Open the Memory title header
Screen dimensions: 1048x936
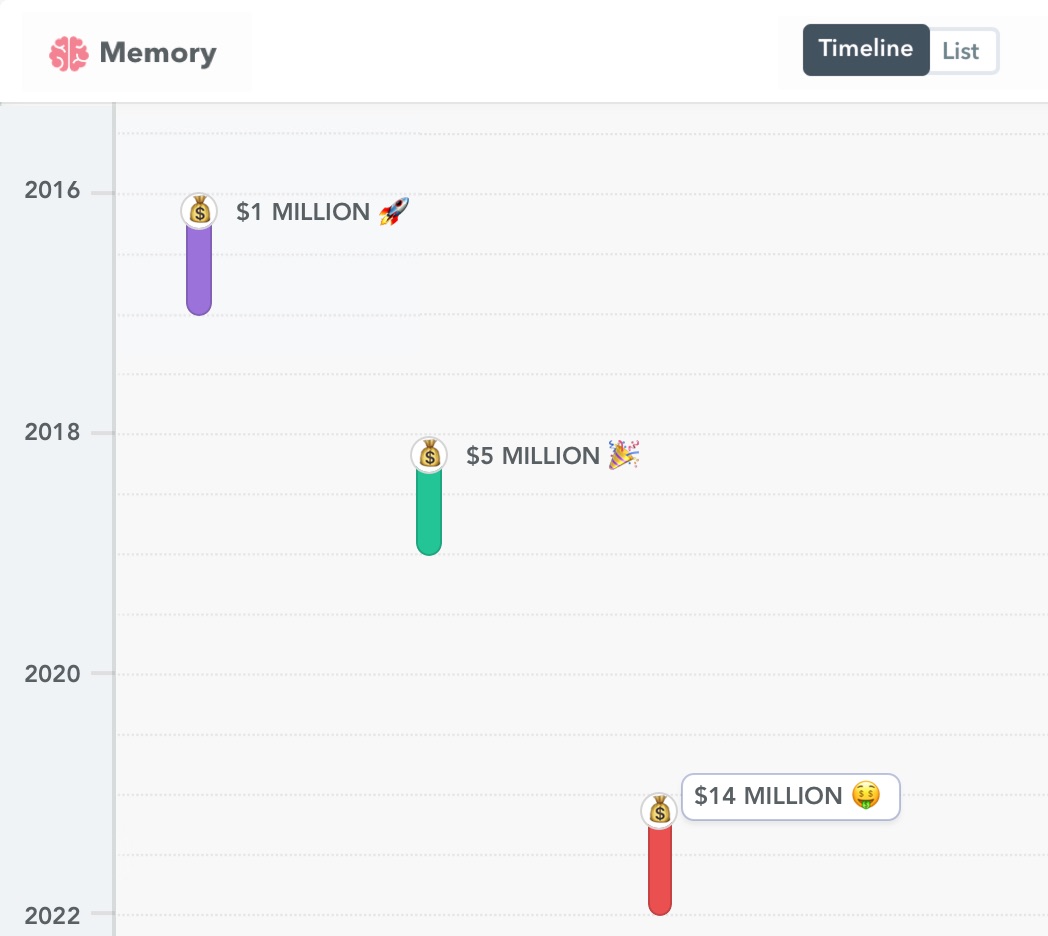(x=157, y=53)
